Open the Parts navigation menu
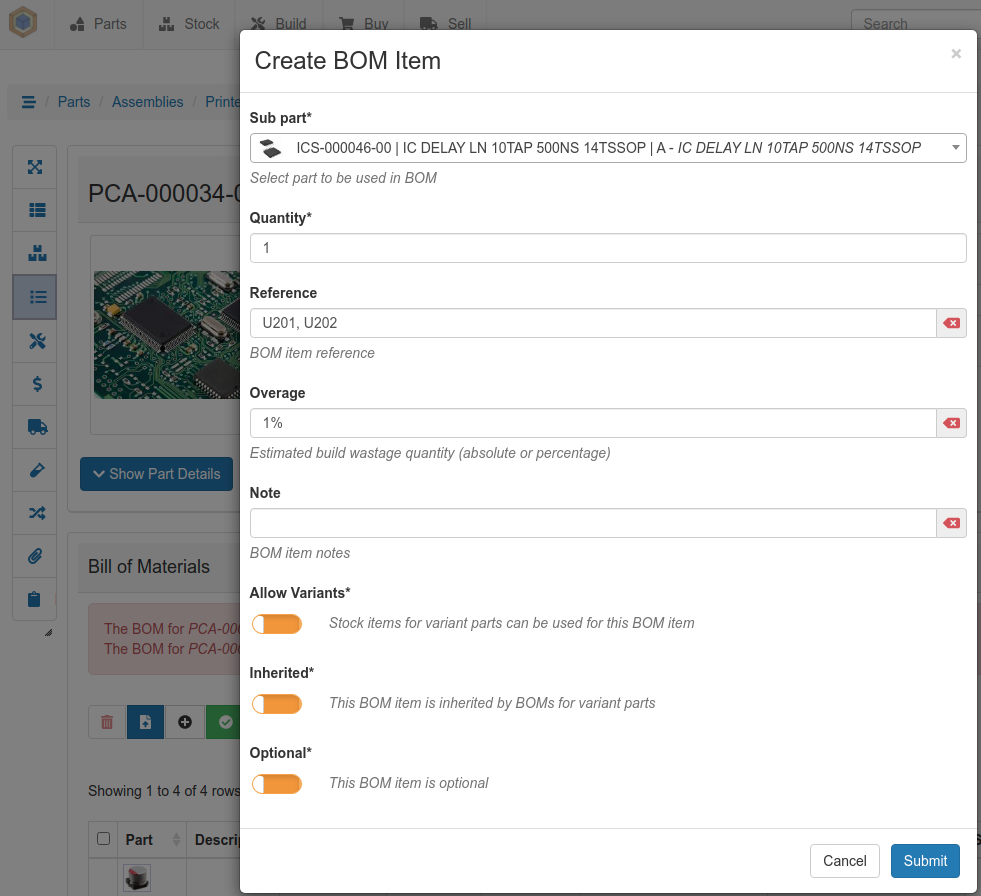The width and height of the screenshot is (981, 896). [x=98, y=24]
